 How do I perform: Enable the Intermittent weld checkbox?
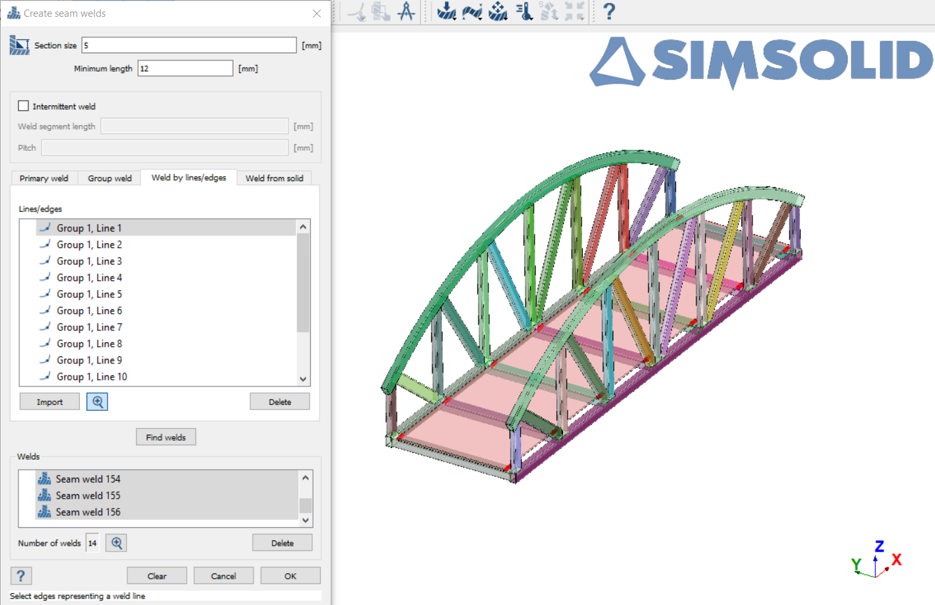point(24,106)
